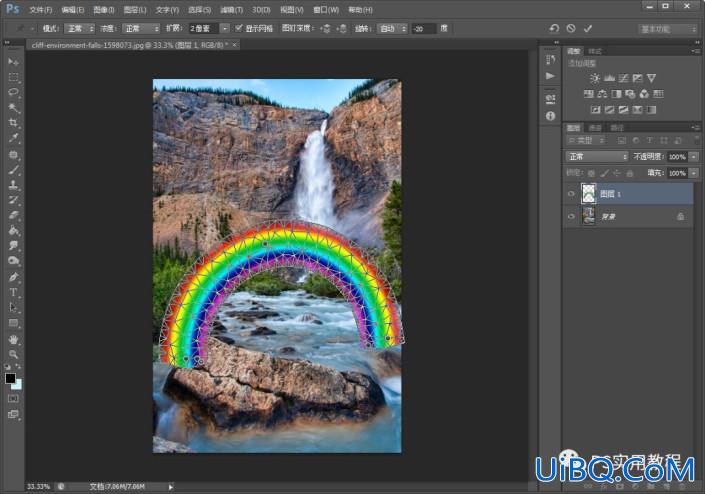Select the Magic Wand tool
Screen dimensions: 705x494
13,107
